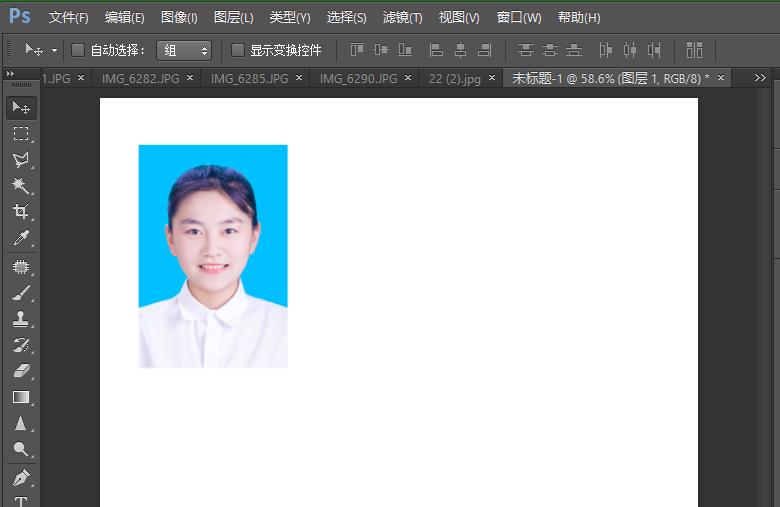The image size is (780, 507).
Task: Open the 文件(F) menu
Action: coord(69,17)
